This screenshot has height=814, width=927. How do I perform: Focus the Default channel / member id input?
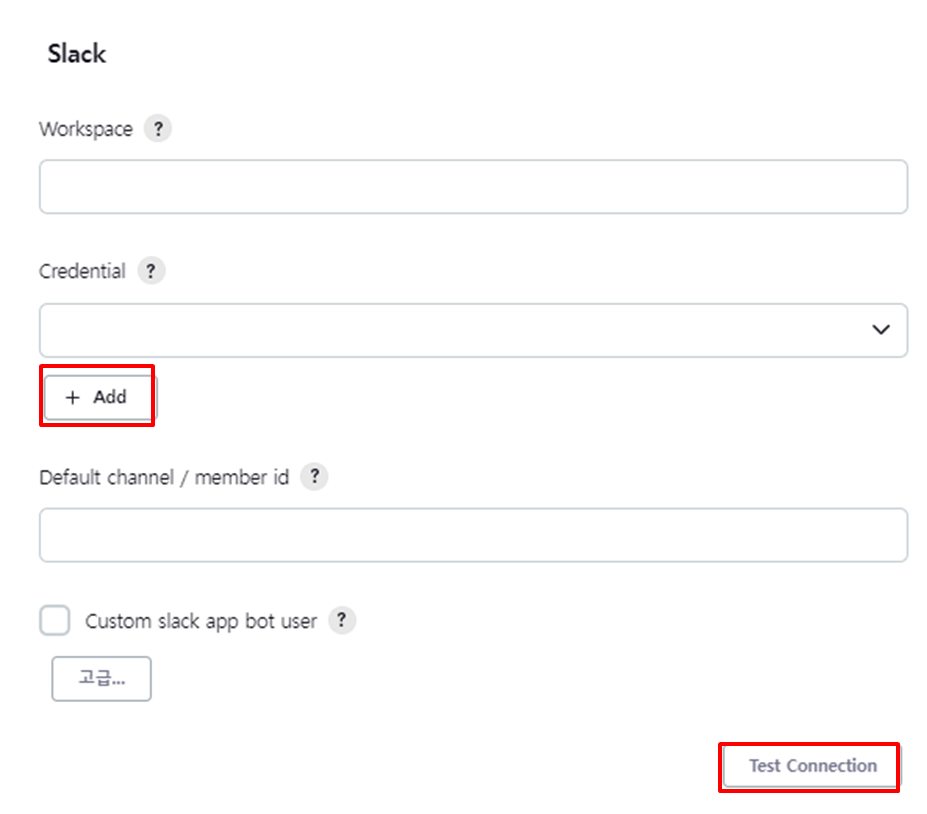pyautogui.click(x=474, y=535)
